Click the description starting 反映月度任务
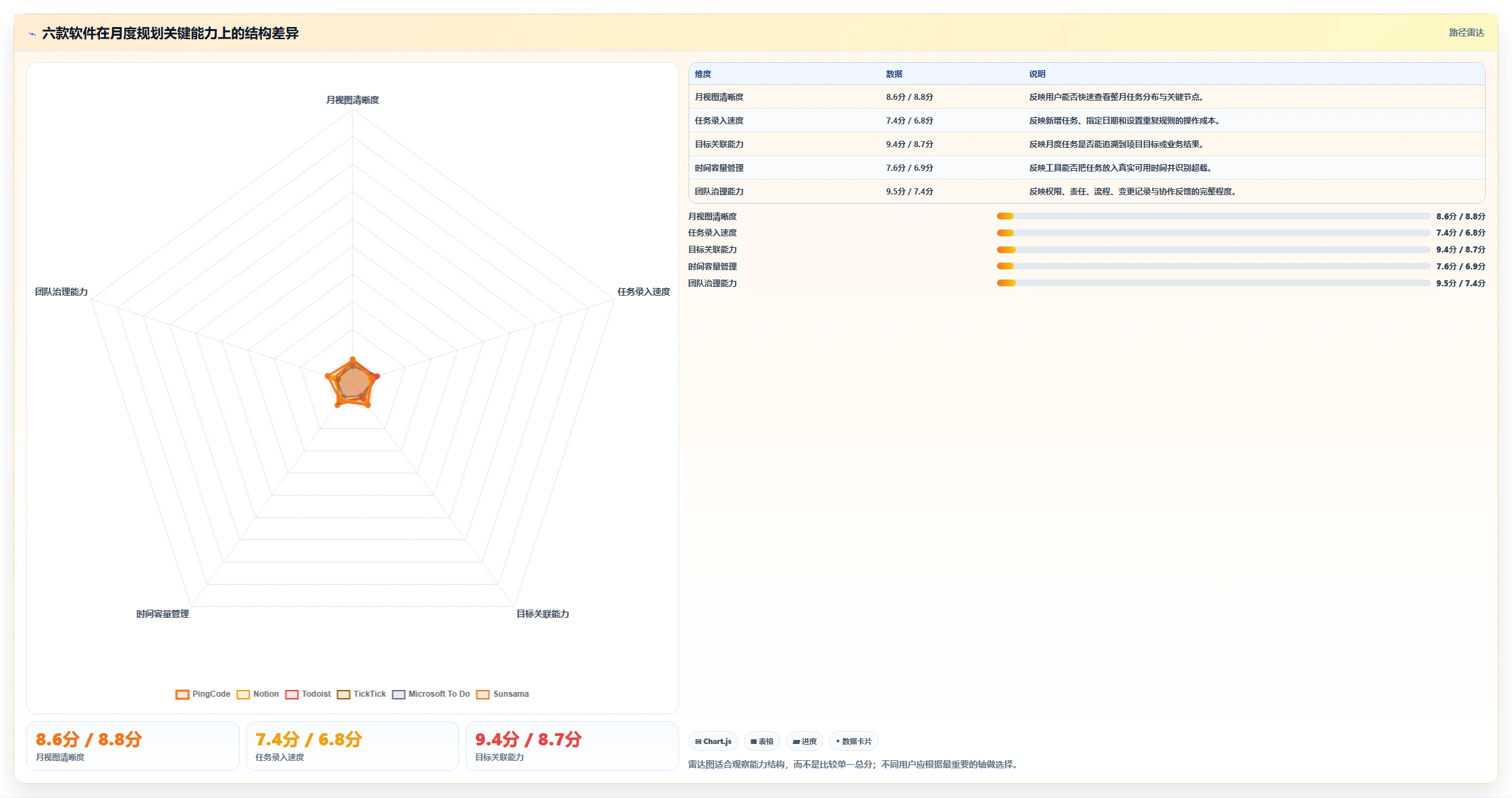This screenshot has width=1512, height=798. point(1118,144)
